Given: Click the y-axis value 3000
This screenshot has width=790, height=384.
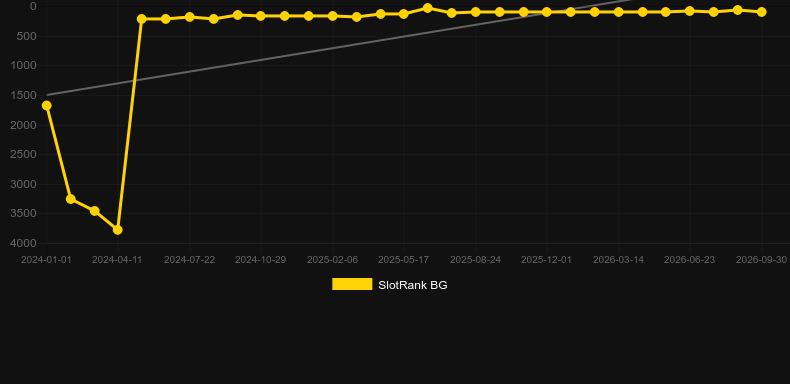Looking at the screenshot, I should (x=24, y=184).
